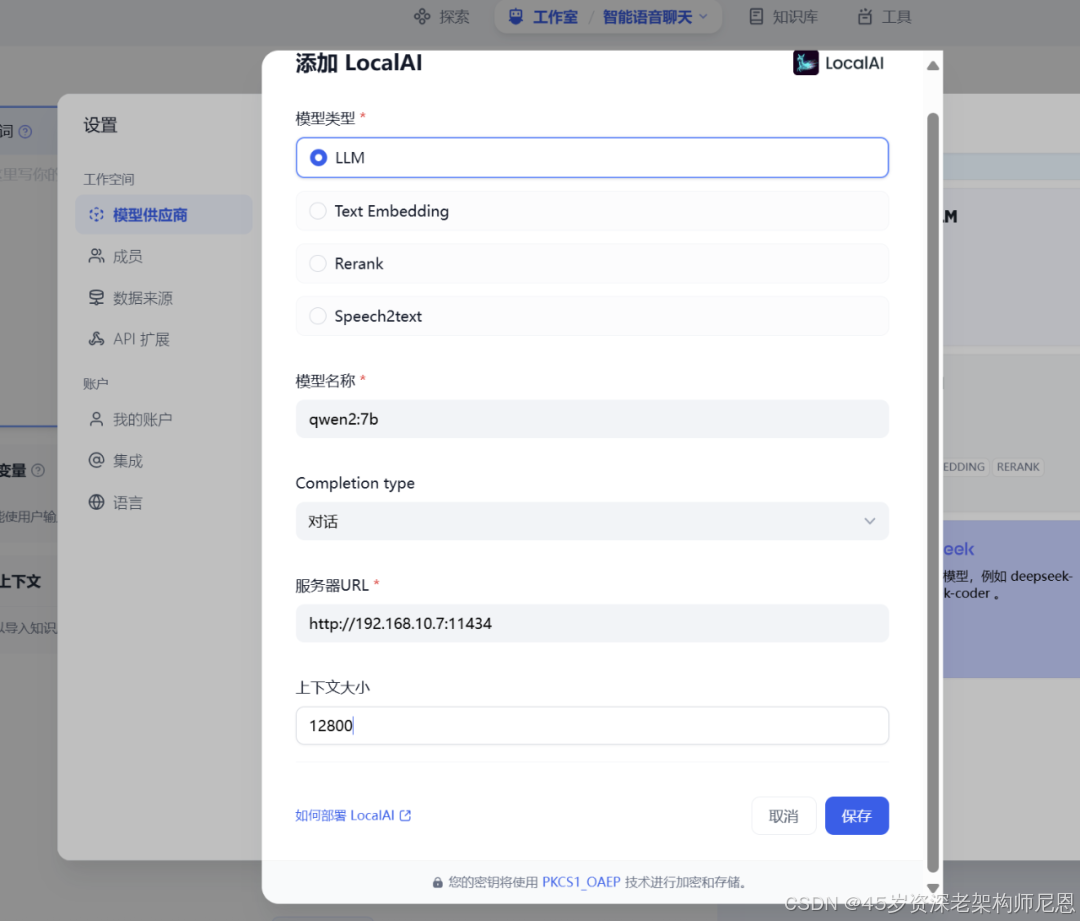Switch to the 工具 tab in the top navigation
This screenshot has width=1080, height=921.
tap(884, 17)
